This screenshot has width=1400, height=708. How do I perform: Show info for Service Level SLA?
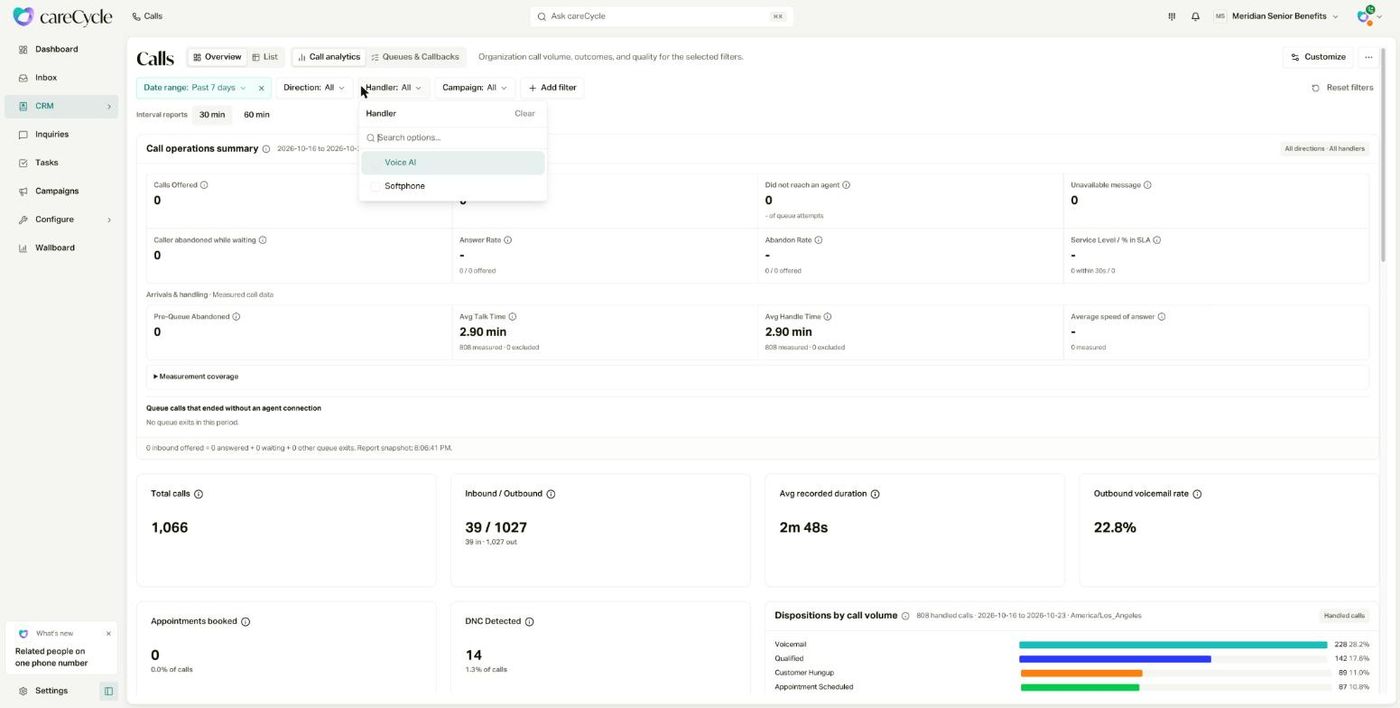(x=1157, y=240)
